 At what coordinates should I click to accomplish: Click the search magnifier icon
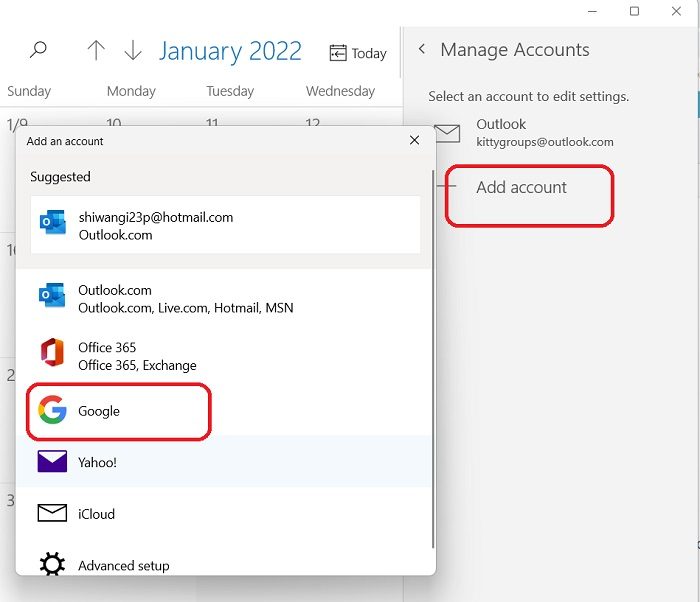click(39, 50)
